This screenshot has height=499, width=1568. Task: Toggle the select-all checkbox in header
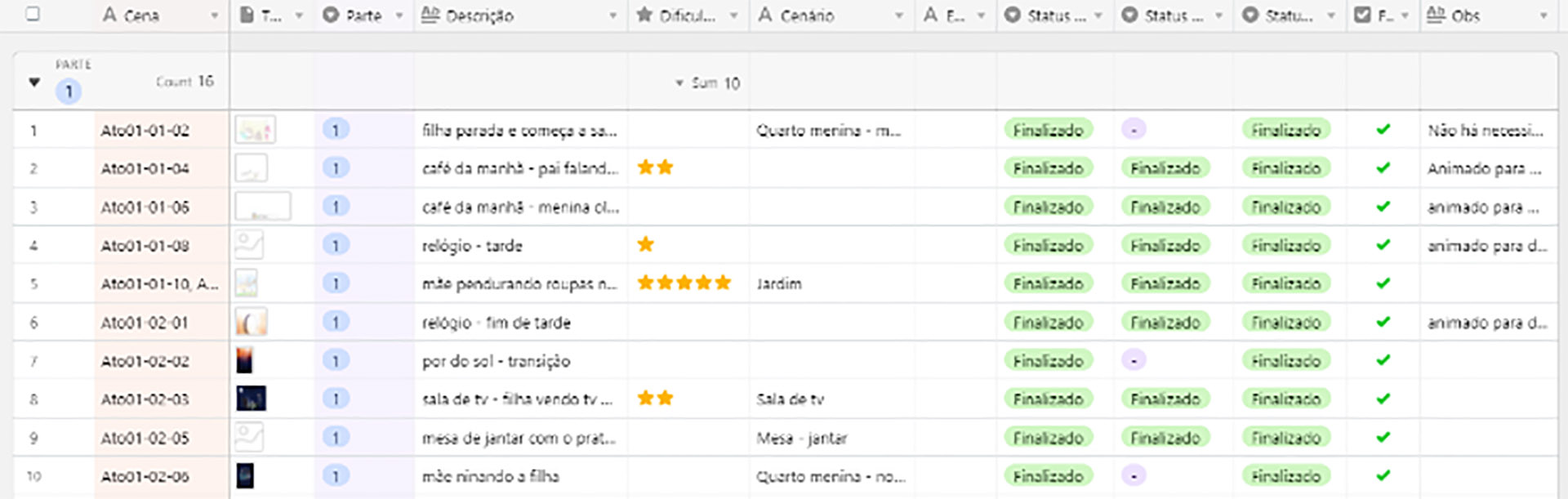coord(33,14)
